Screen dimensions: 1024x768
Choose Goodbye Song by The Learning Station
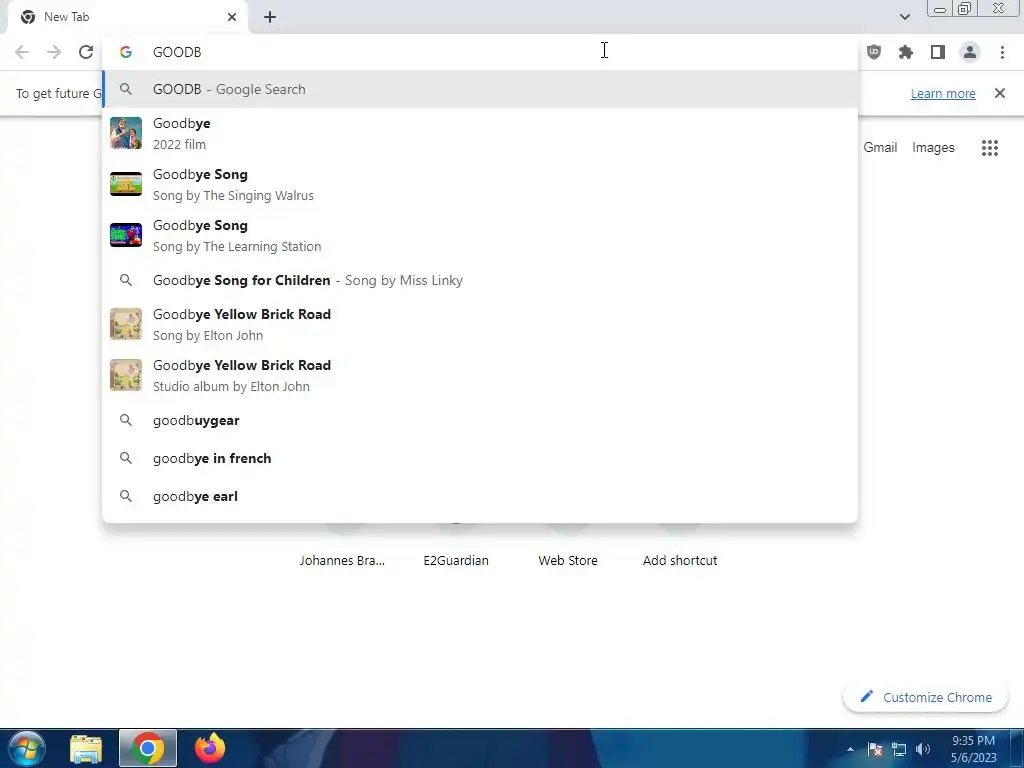click(480, 235)
